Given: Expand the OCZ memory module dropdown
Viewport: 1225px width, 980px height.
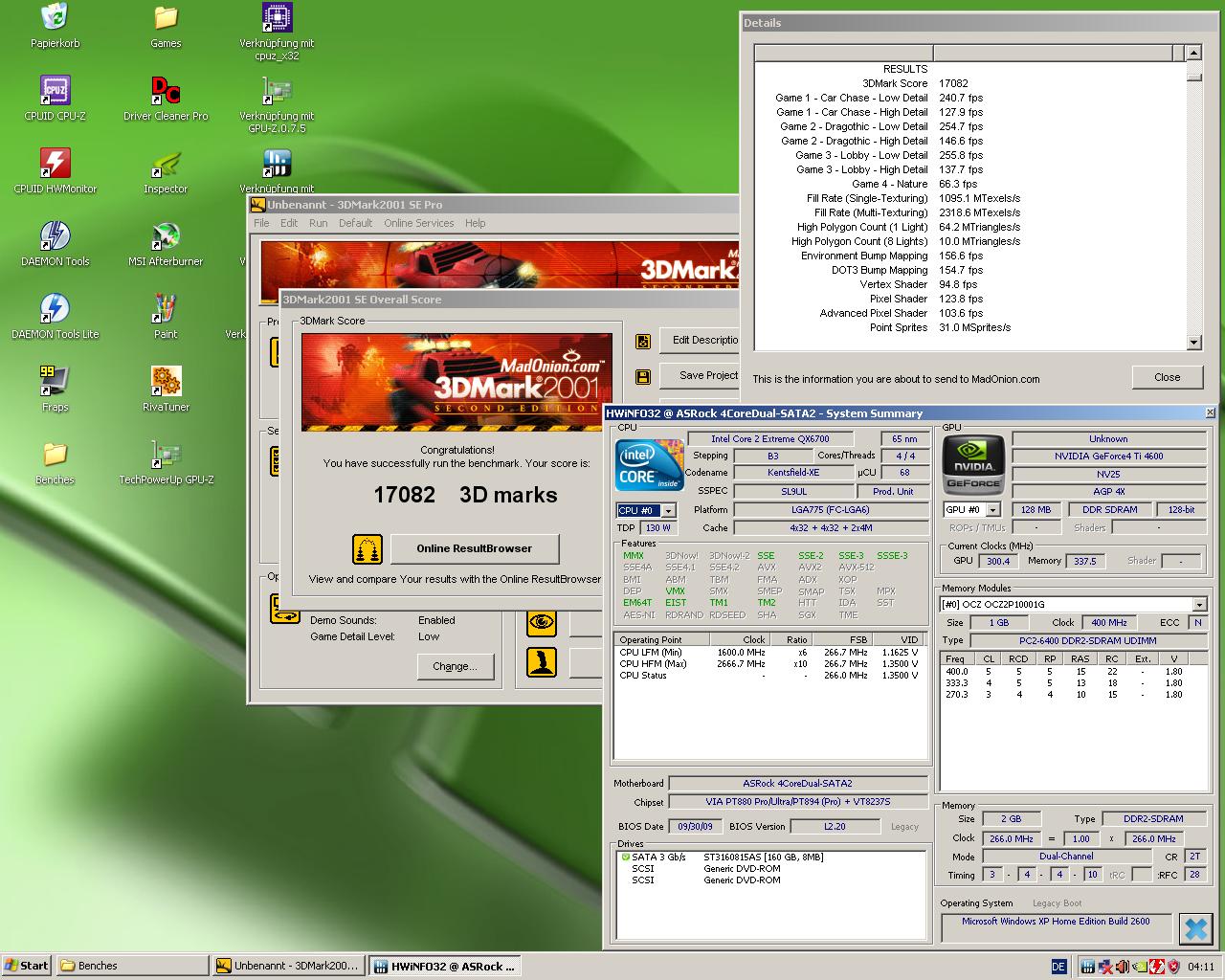Looking at the screenshot, I should pos(1201,604).
